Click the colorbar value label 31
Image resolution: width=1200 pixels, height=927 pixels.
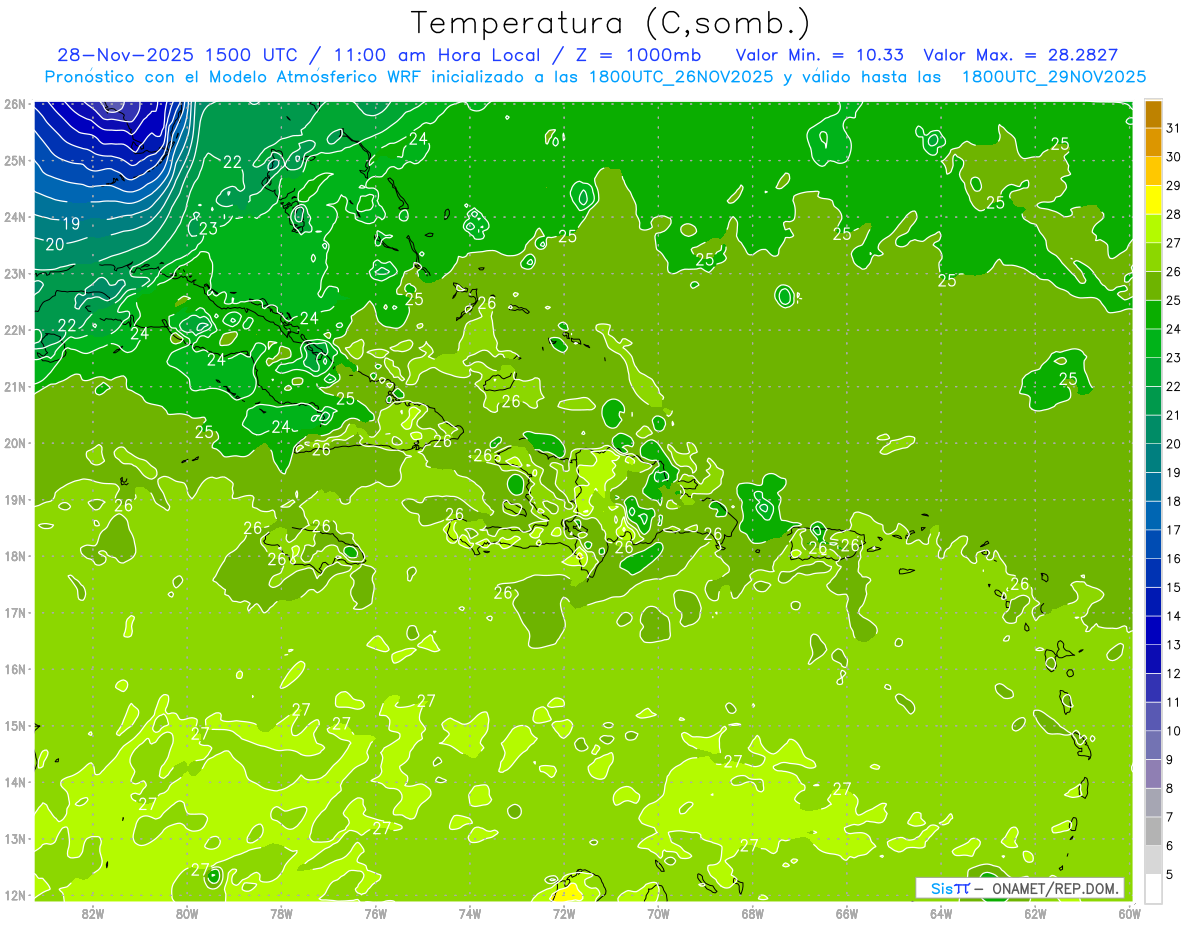pyautogui.click(x=1174, y=128)
